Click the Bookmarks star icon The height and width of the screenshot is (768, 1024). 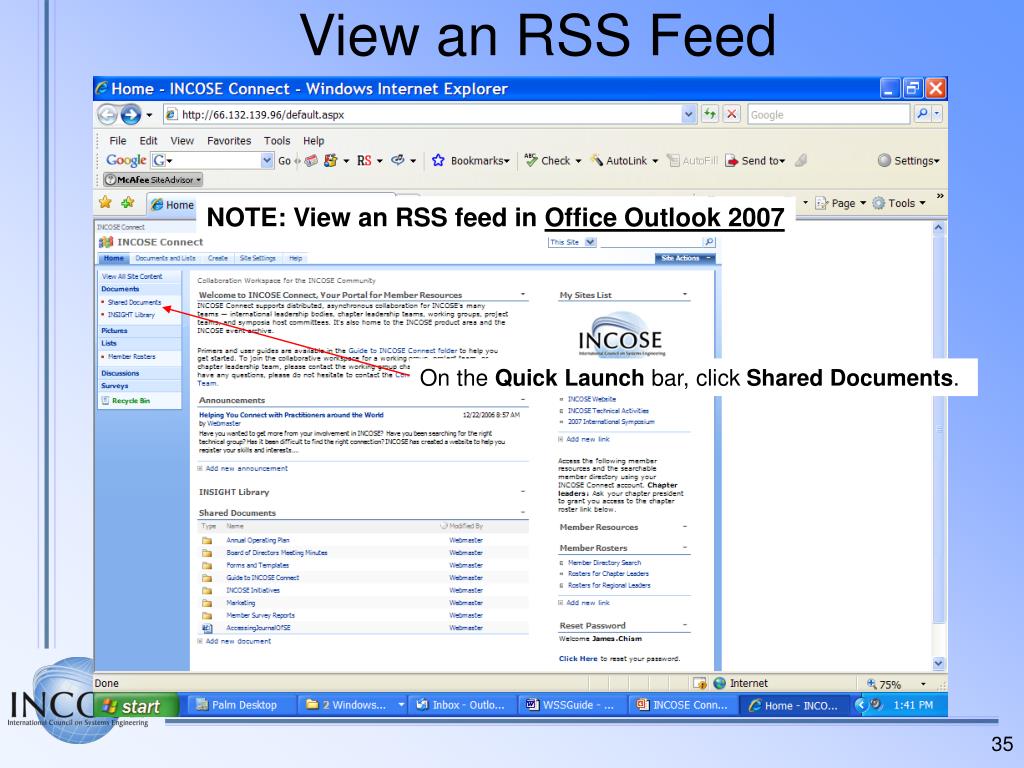(438, 161)
